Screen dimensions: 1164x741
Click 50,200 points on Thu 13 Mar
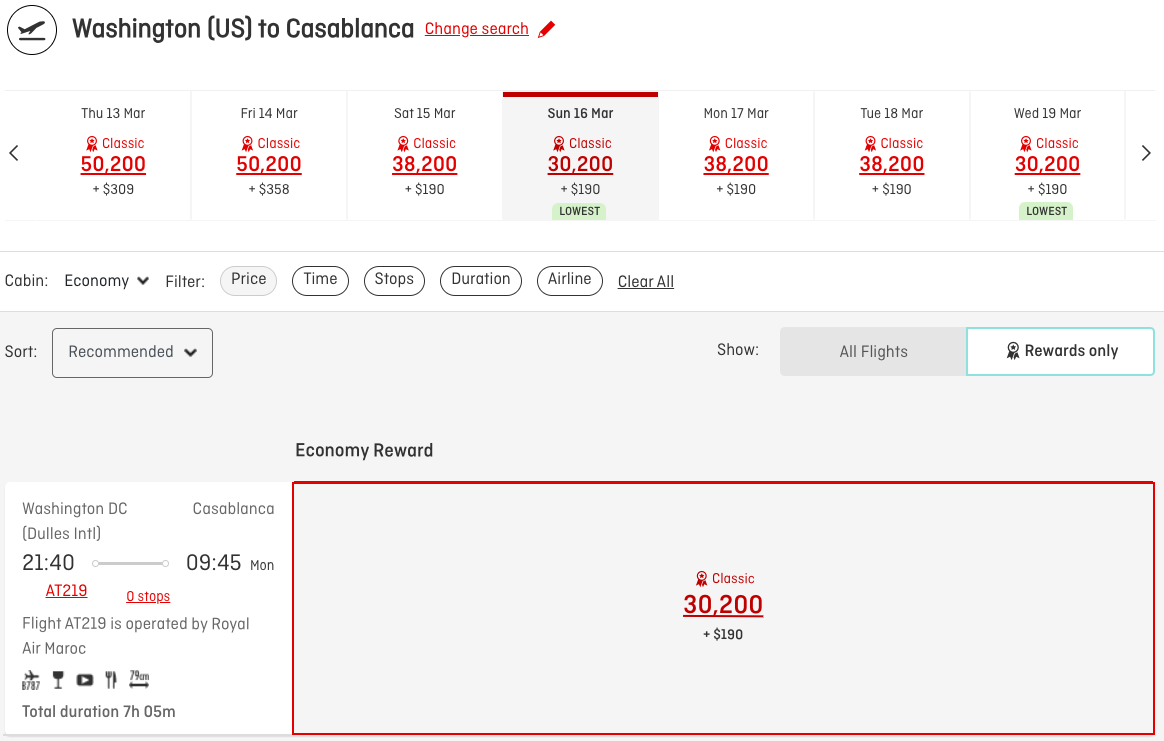(x=113, y=164)
